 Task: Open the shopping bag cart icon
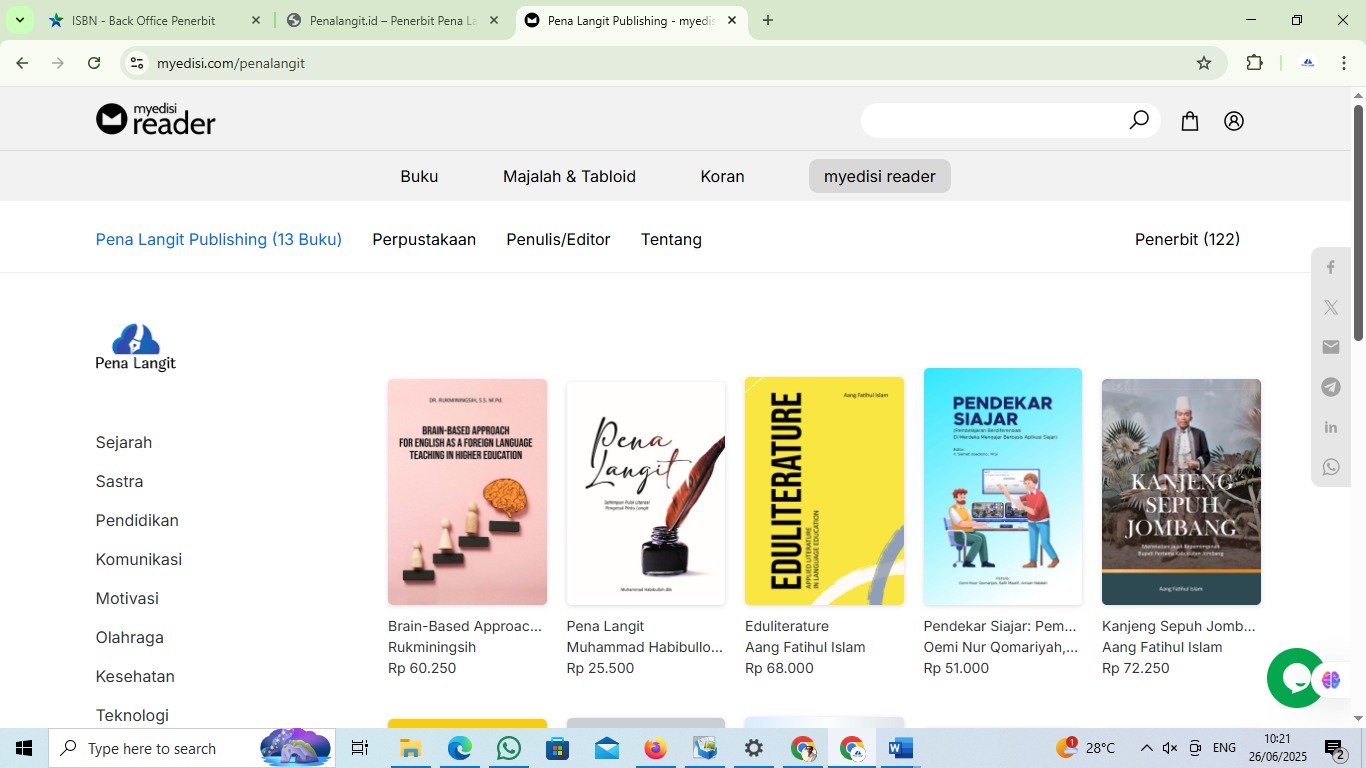tap(1190, 121)
